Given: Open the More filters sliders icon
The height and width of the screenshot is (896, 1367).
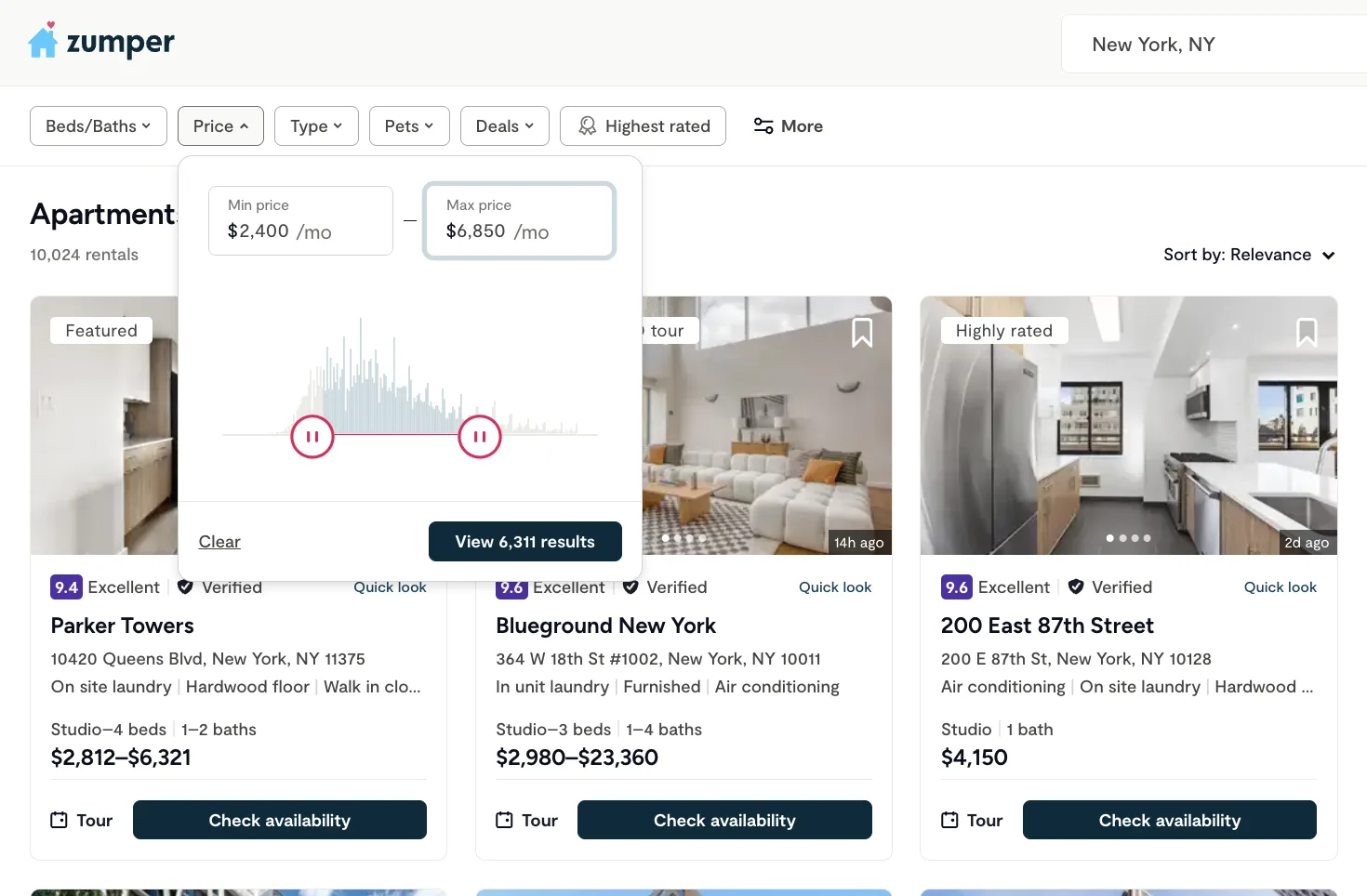Looking at the screenshot, I should coord(763,126).
